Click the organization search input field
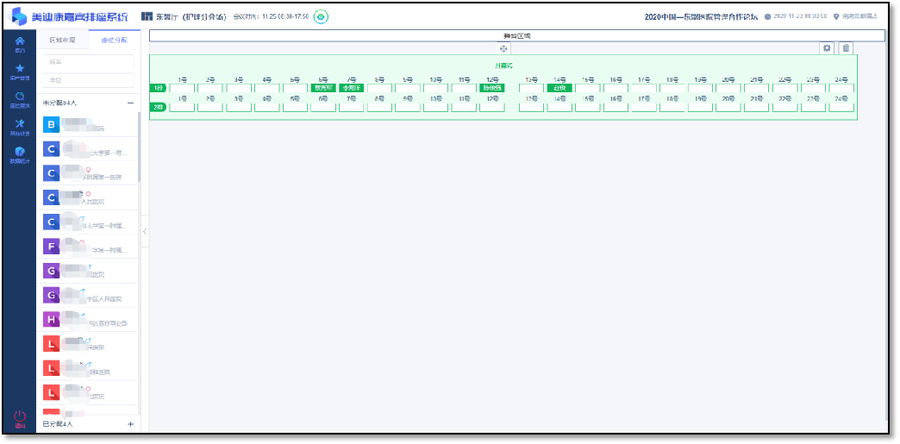 88,80
